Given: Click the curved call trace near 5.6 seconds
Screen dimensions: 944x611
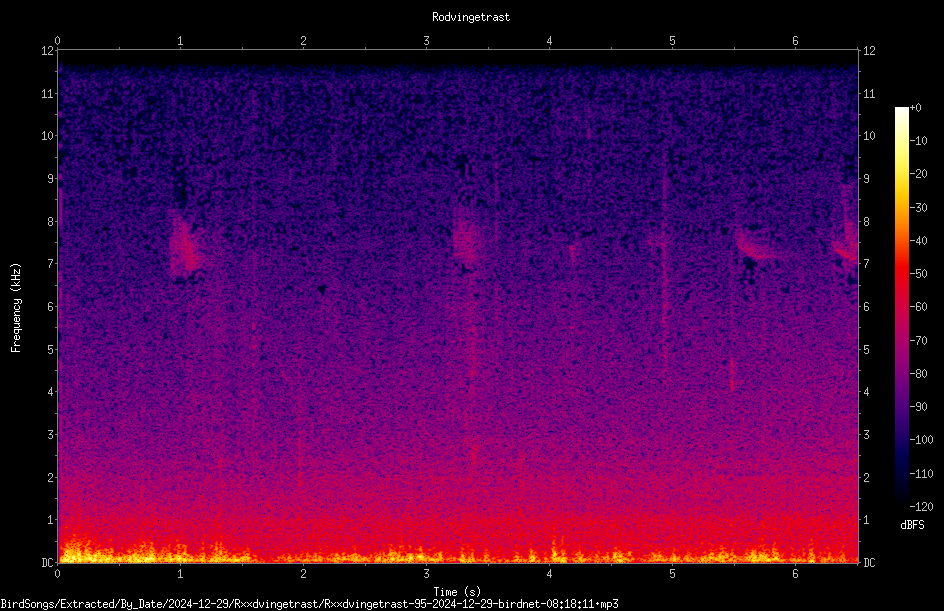Looking at the screenshot, I should coord(757,244).
